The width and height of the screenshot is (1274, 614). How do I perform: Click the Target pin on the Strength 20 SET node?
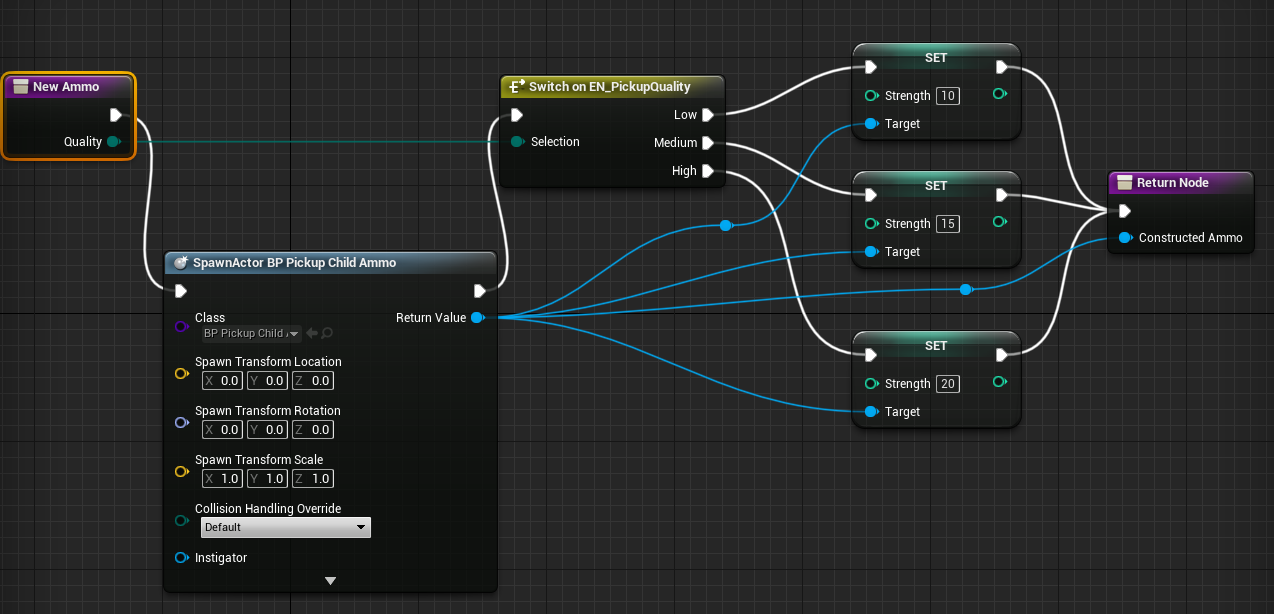coord(870,412)
